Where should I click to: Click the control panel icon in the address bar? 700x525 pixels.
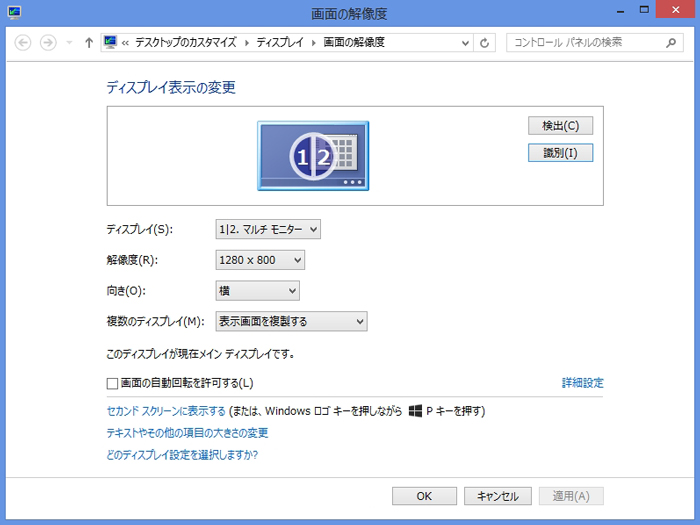pyautogui.click(x=110, y=42)
